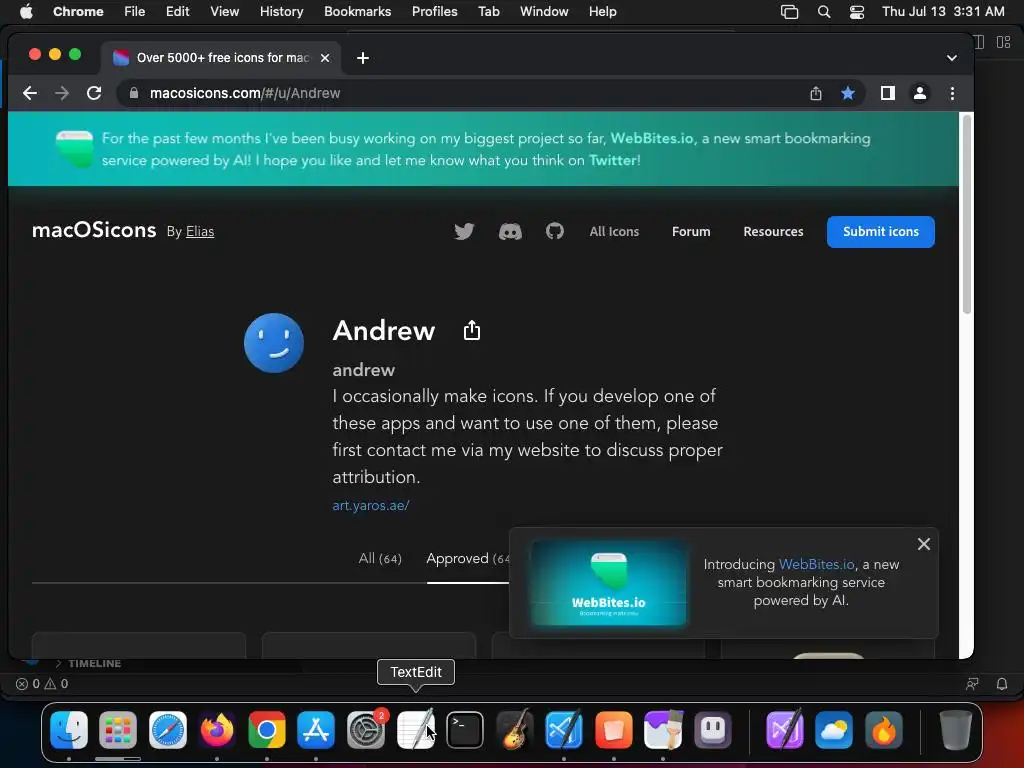
Task: Open the File menu
Action: pyautogui.click(x=135, y=12)
